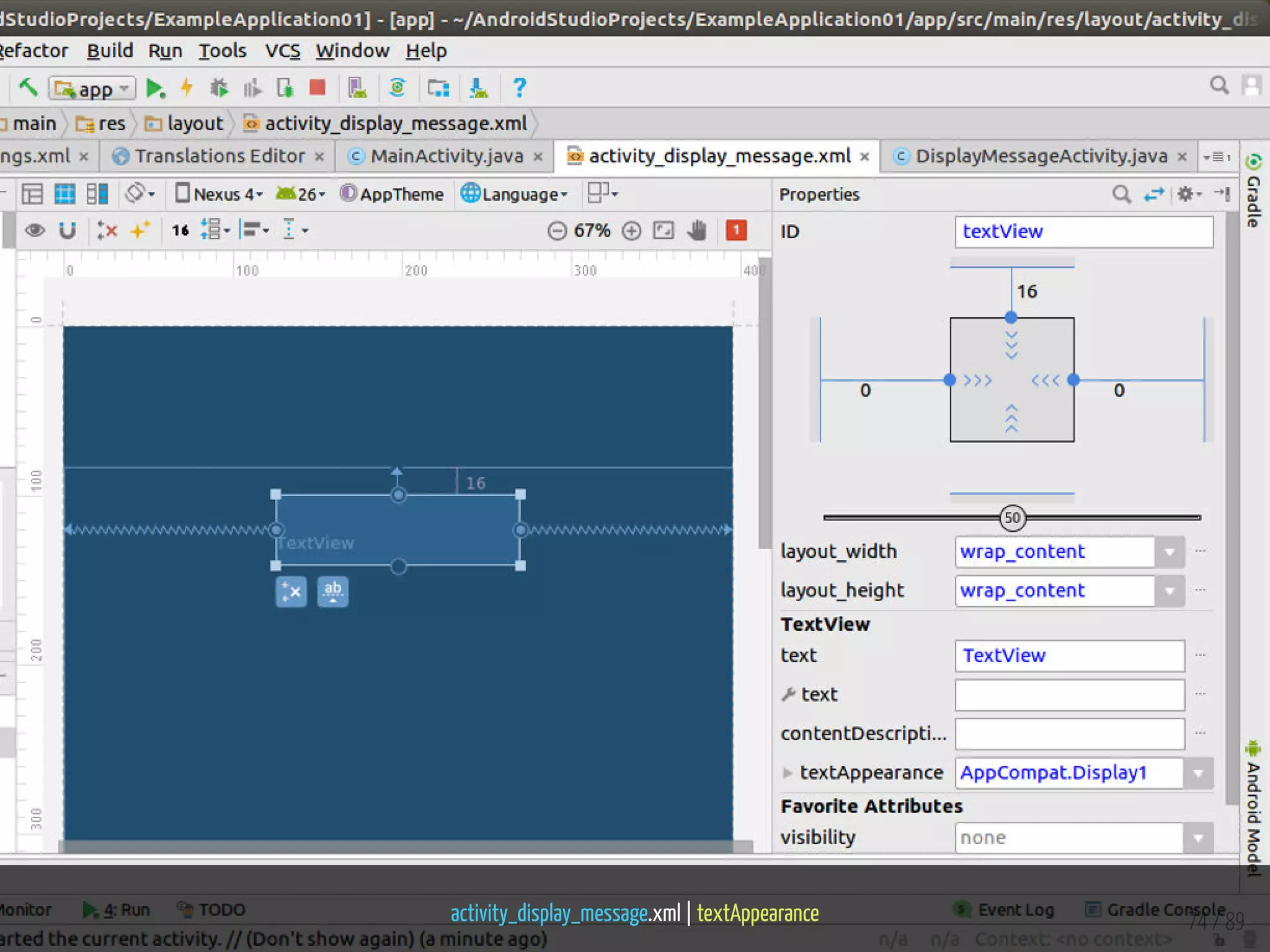Delete constraint button below the TextView
The height and width of the screenshot is (952, 1270).
291,592
